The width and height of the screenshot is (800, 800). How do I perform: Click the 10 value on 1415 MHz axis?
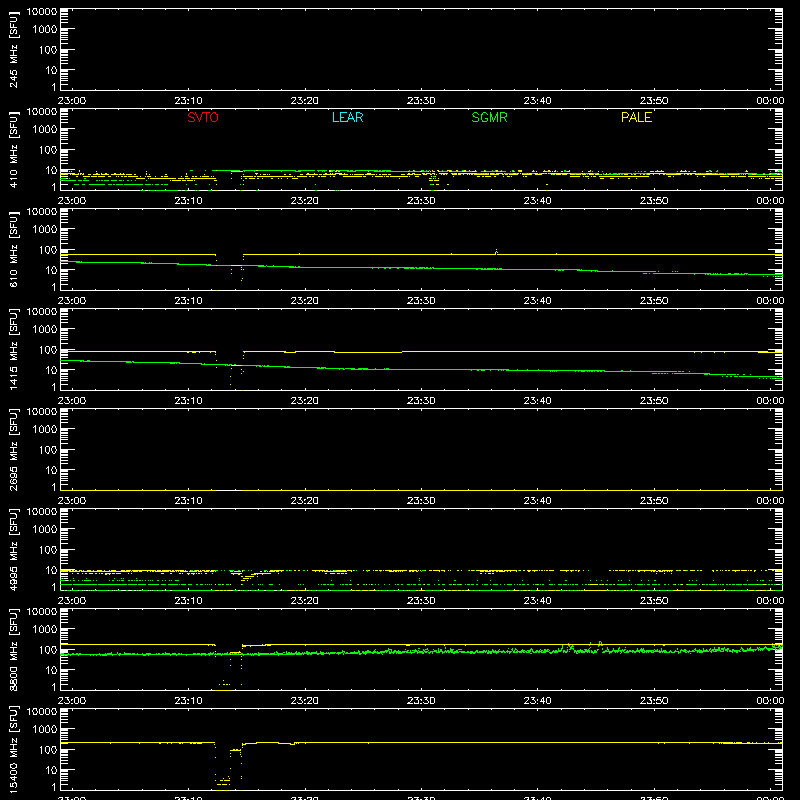(x=52, y=370)
